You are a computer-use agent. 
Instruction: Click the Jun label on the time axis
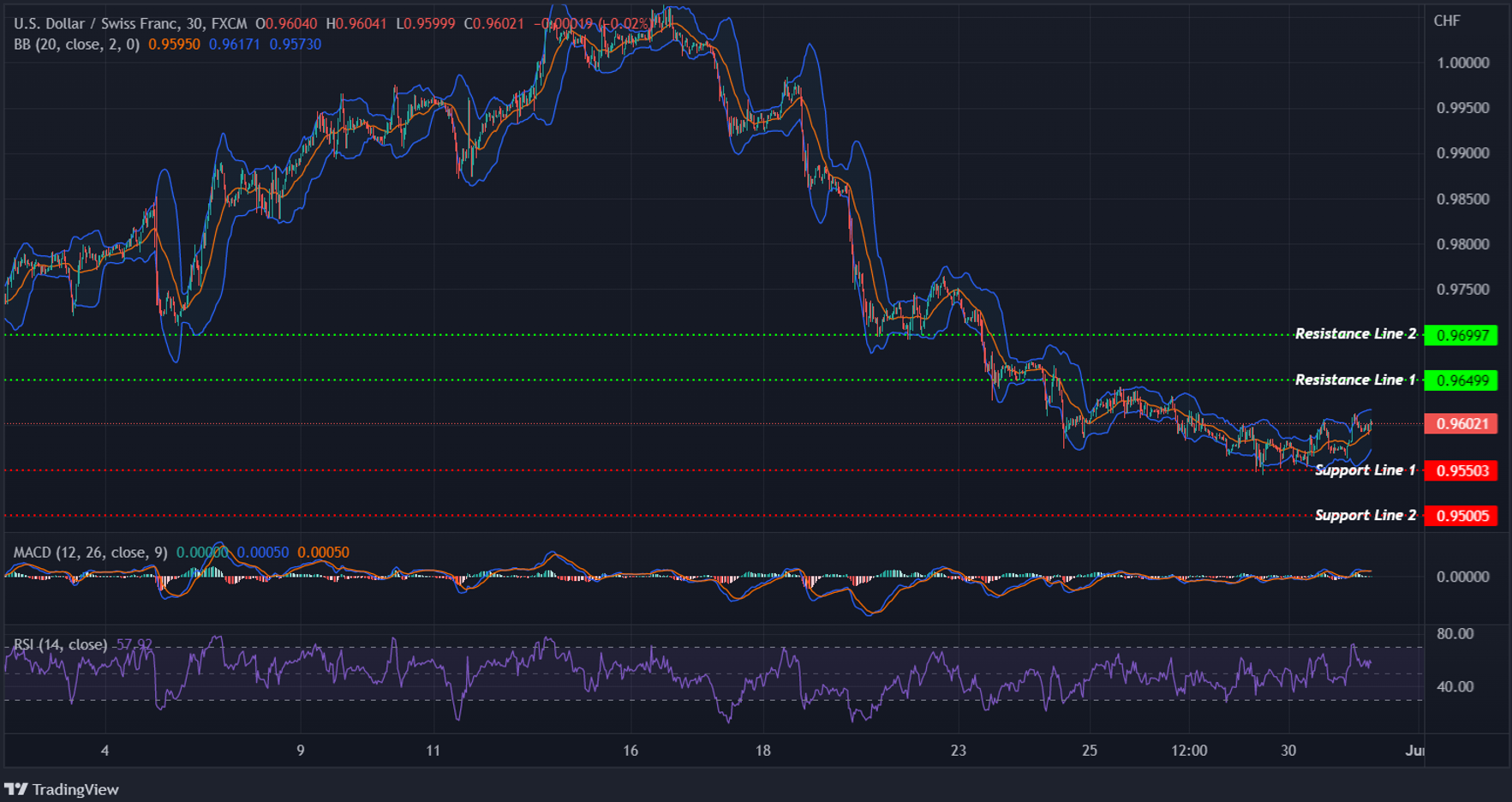pyautogui.click(x=1414, y=749)
